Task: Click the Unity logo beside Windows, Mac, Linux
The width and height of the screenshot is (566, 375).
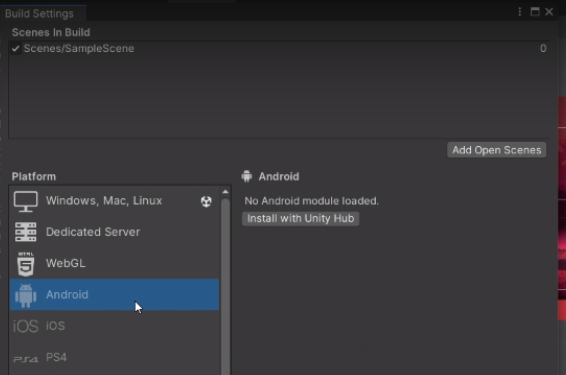Action: [x=206, y=201]
